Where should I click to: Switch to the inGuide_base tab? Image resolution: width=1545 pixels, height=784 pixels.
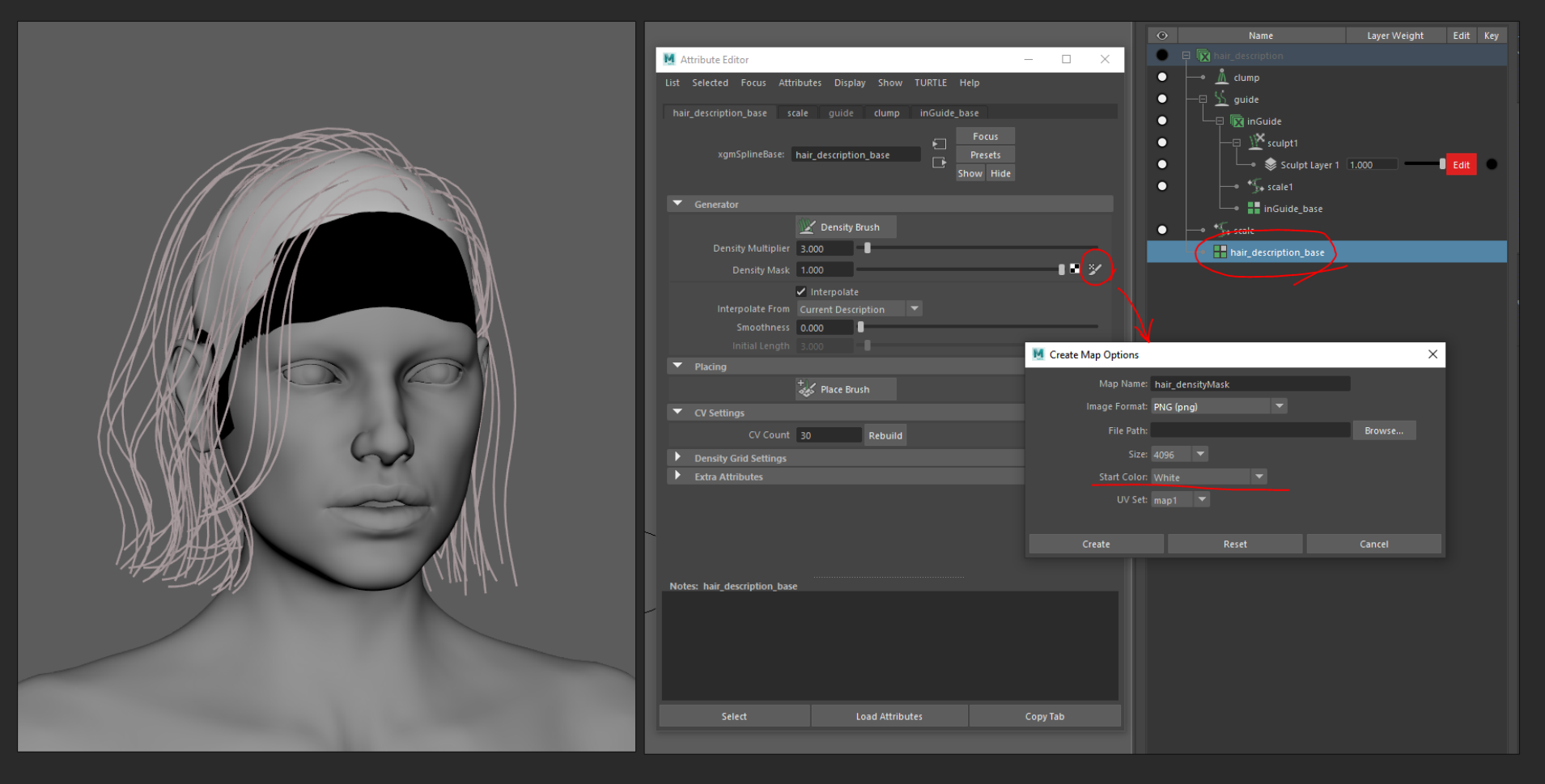[x=949, y=113]
